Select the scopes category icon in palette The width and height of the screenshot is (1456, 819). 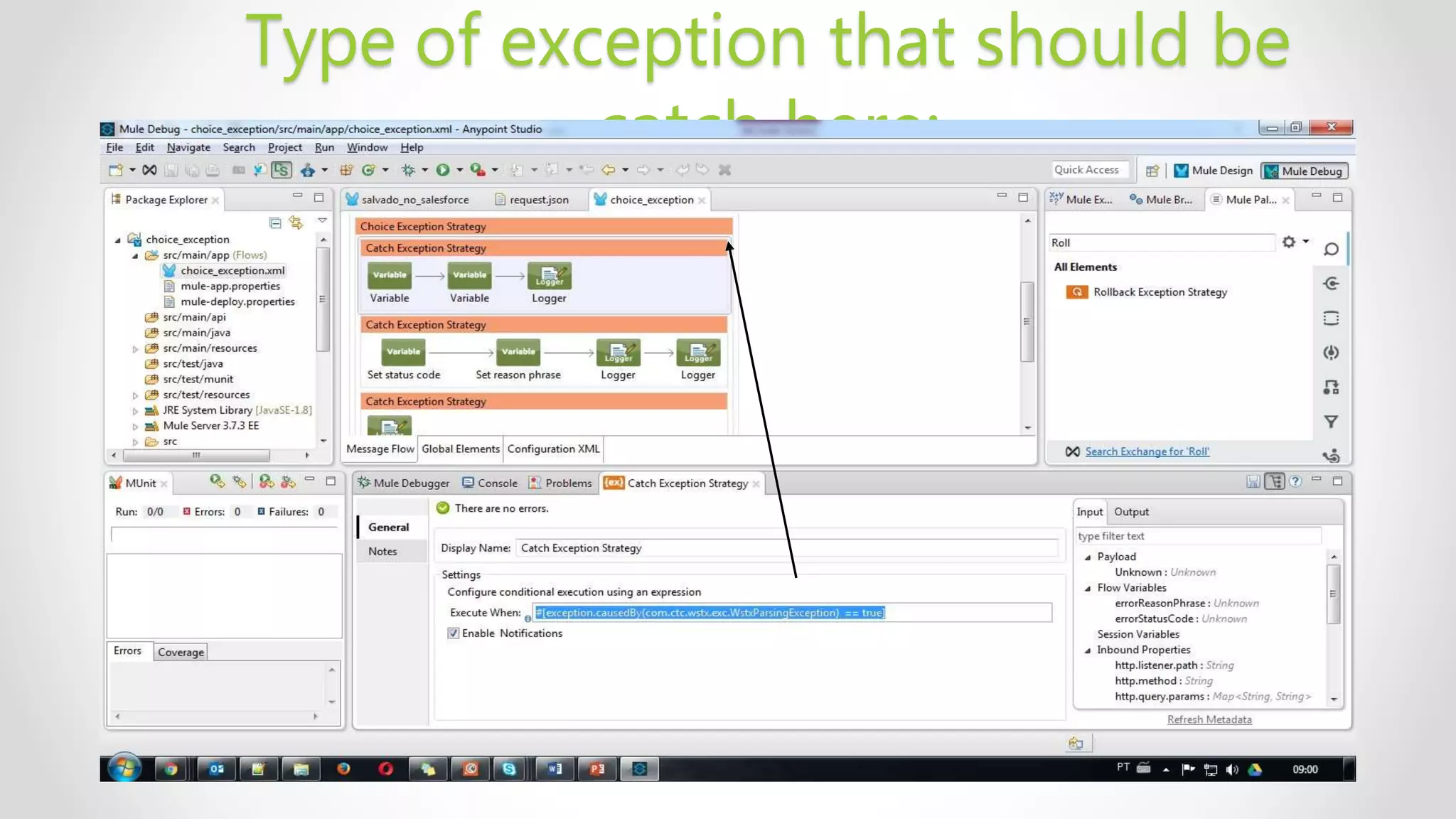1331,318
